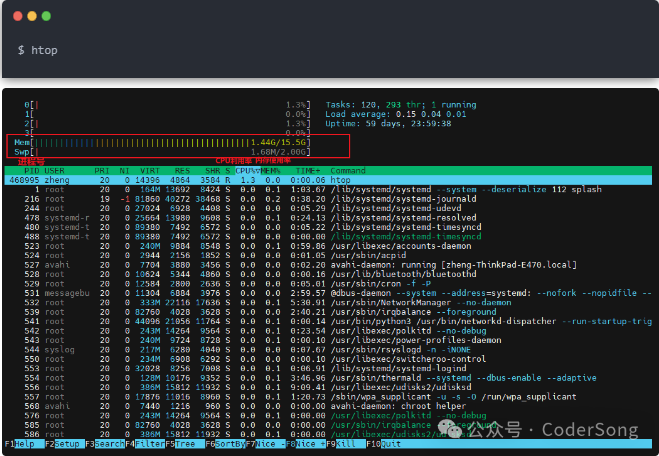Select the /usr/sbin/cron process row
This screenshot has height=456, width=659.
coord(328,284)
